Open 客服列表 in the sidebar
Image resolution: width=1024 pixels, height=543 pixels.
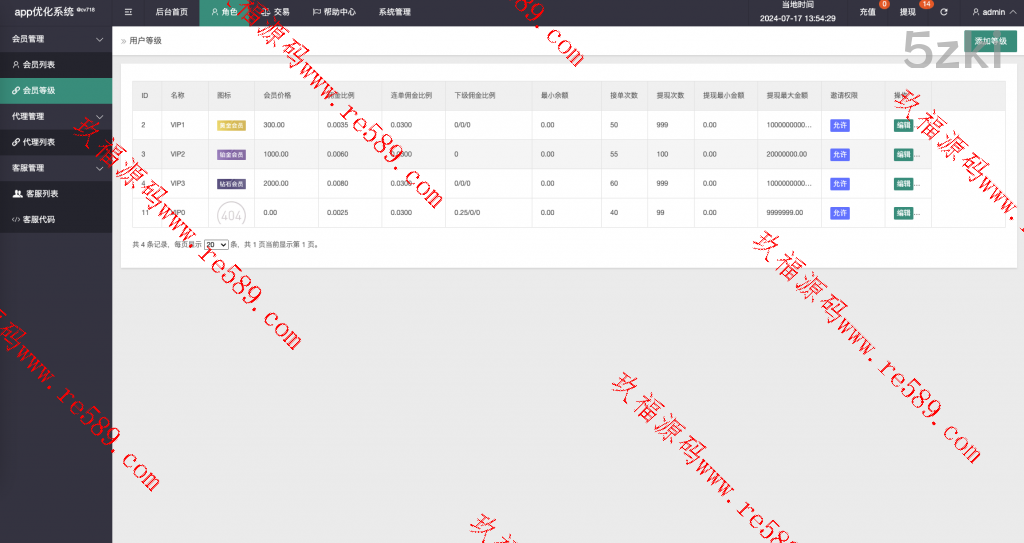coord(41,193)
